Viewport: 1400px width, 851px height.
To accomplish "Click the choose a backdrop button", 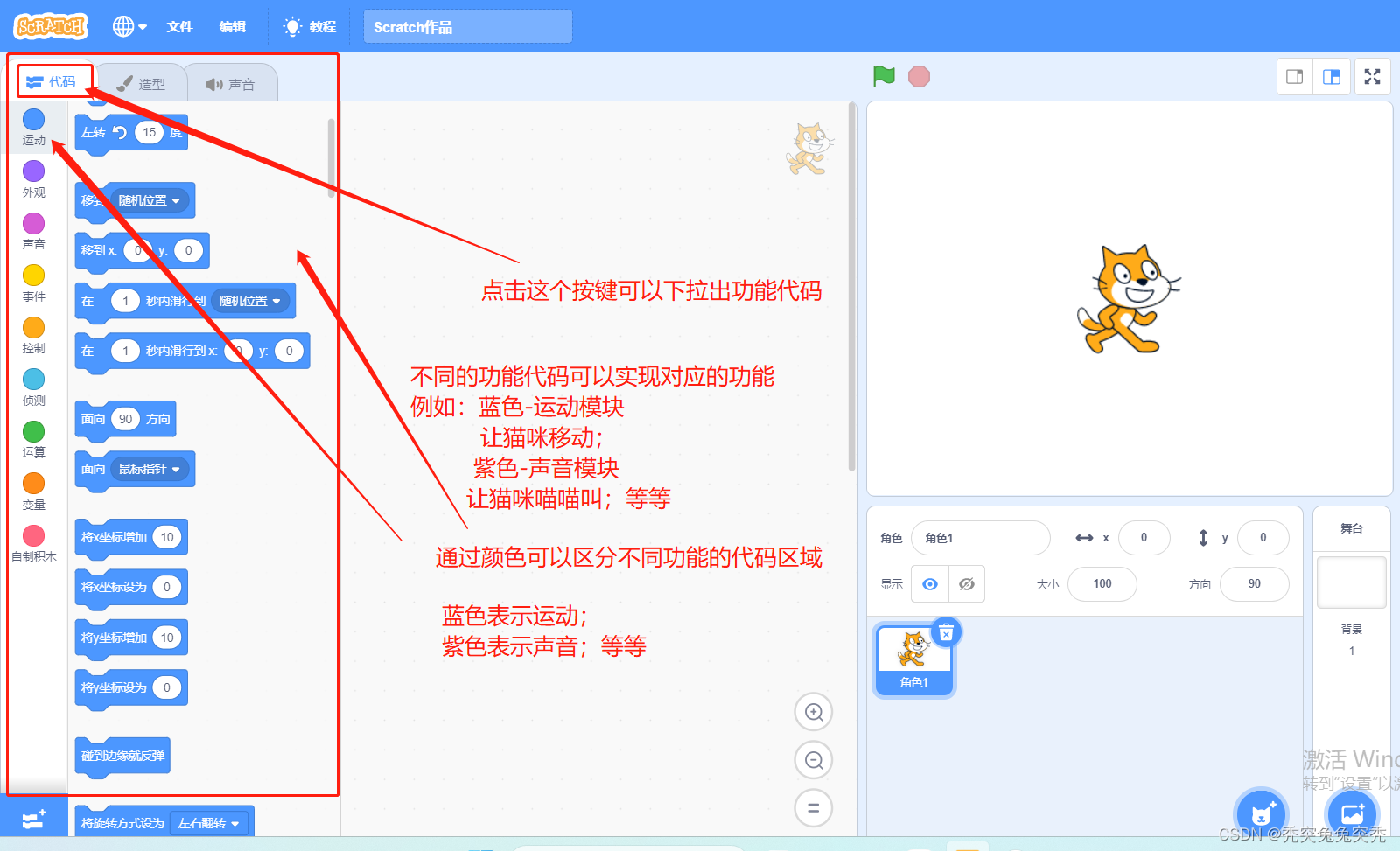I will pyautogui.click(x=1352, y=813).
